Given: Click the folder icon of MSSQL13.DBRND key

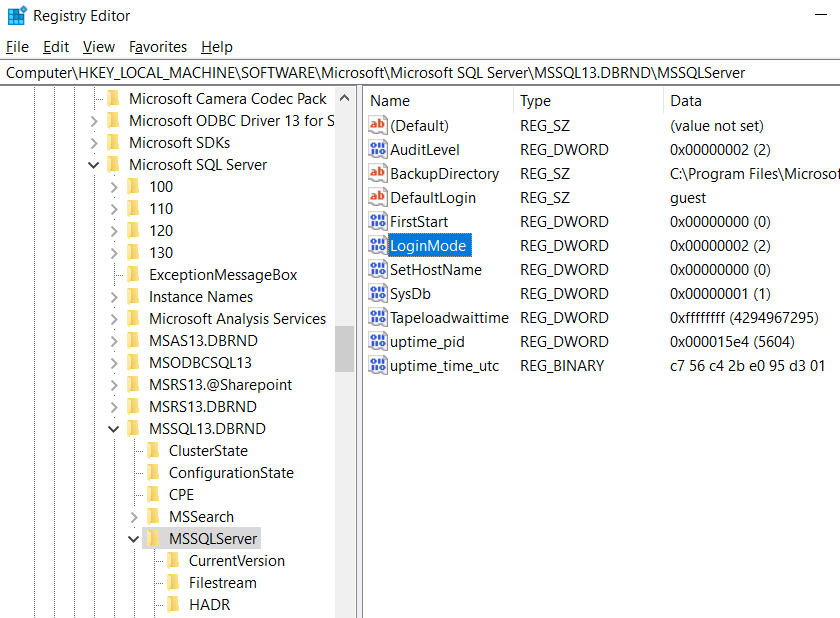Looking at the screenshot, I should point(133,428).
